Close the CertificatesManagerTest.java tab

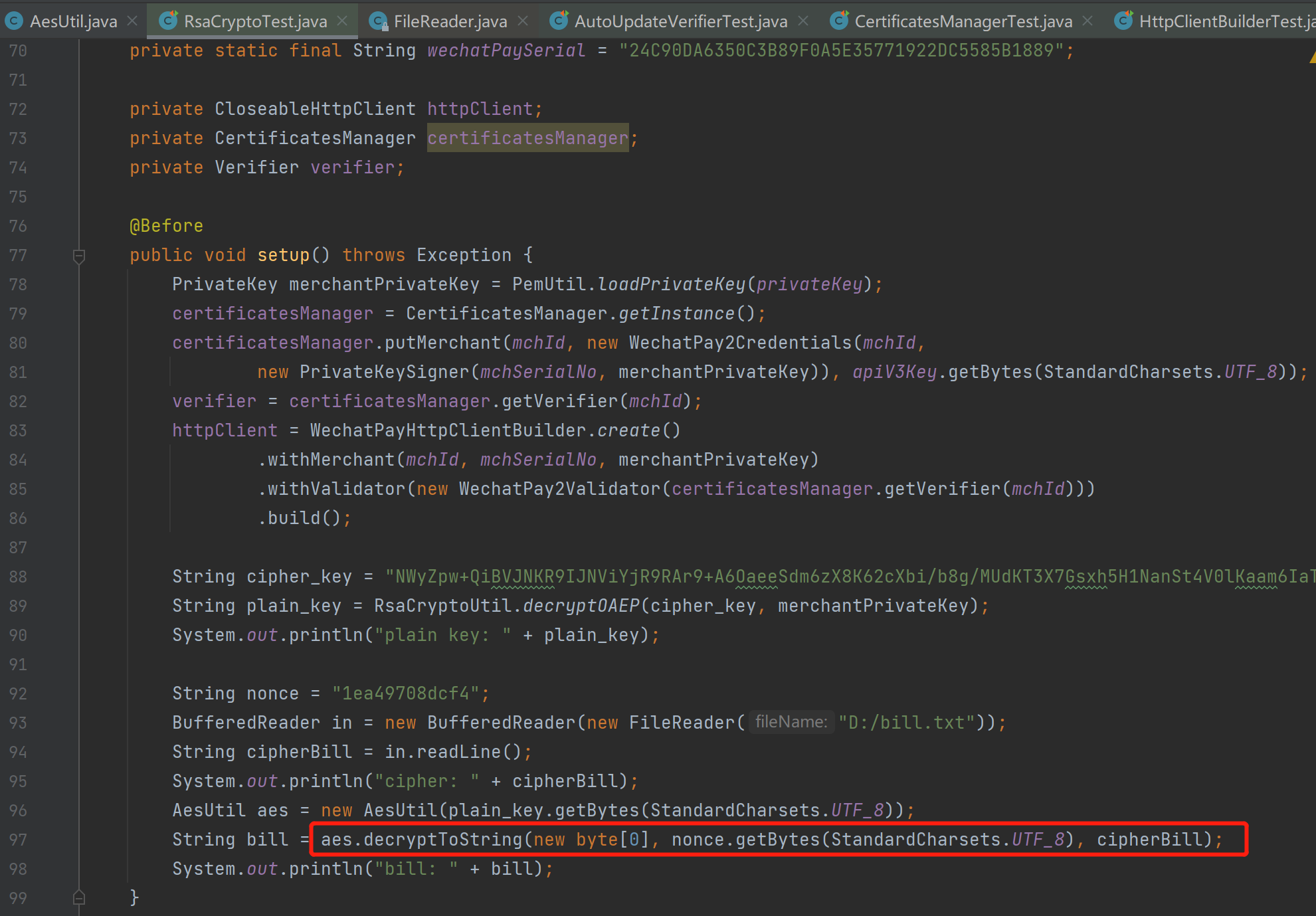tap(1087, 21)
